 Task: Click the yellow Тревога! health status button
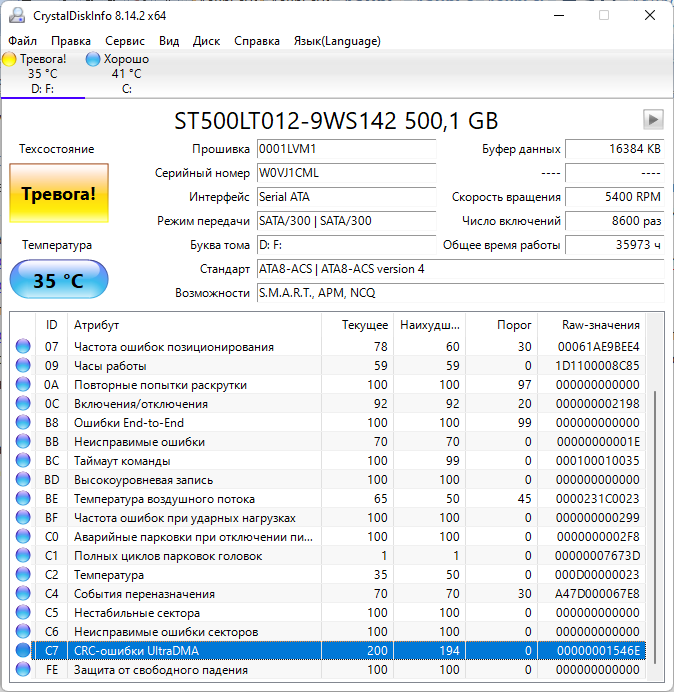coord(59,193)
